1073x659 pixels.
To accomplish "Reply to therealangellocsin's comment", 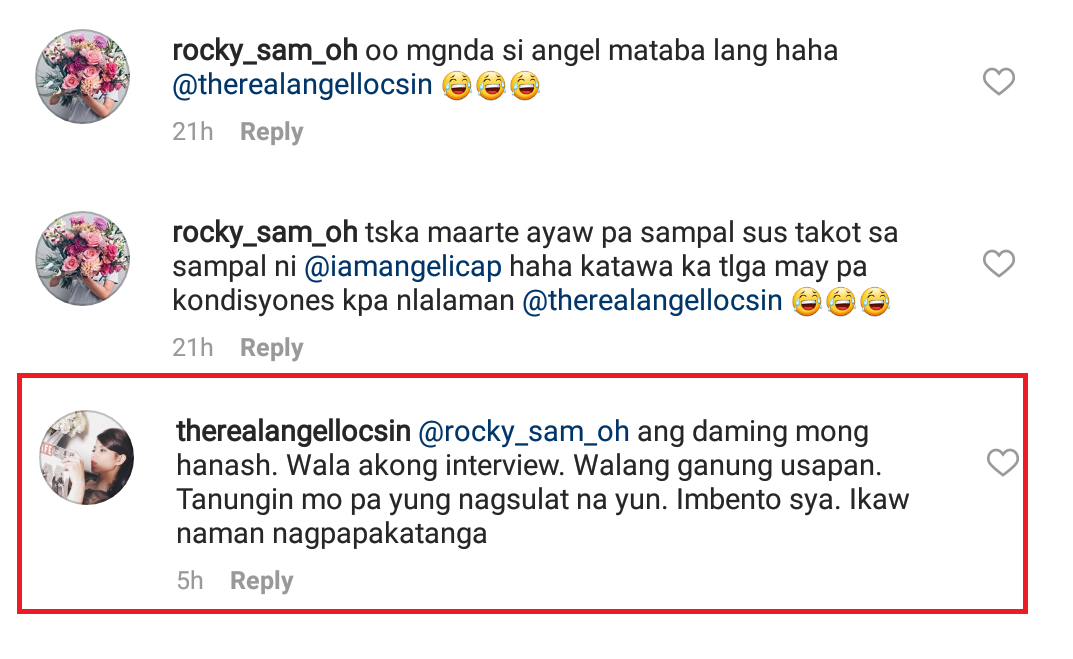I will pos(261,581).
